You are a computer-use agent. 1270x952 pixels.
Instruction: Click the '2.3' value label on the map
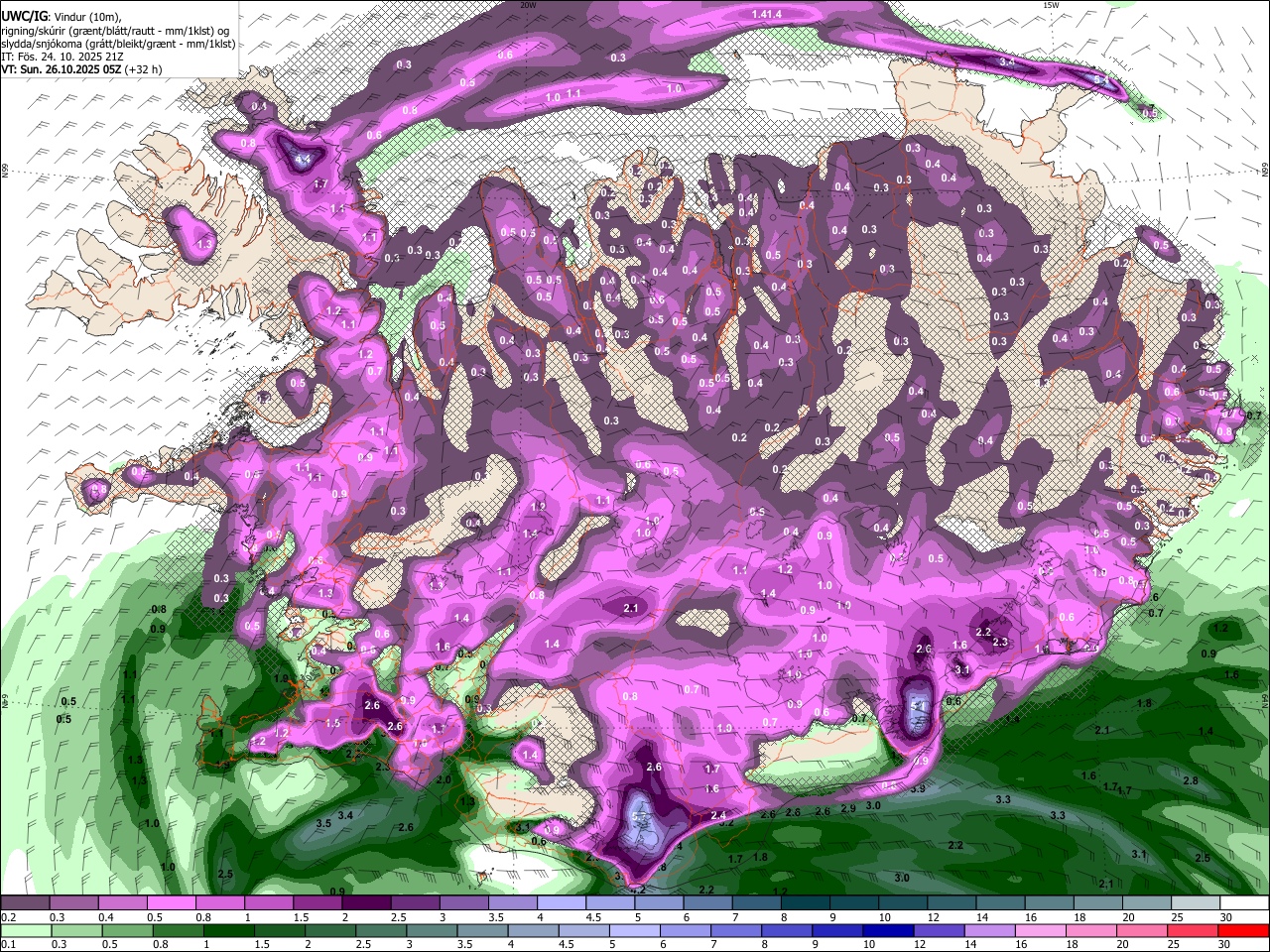[x=1000, y=643]
